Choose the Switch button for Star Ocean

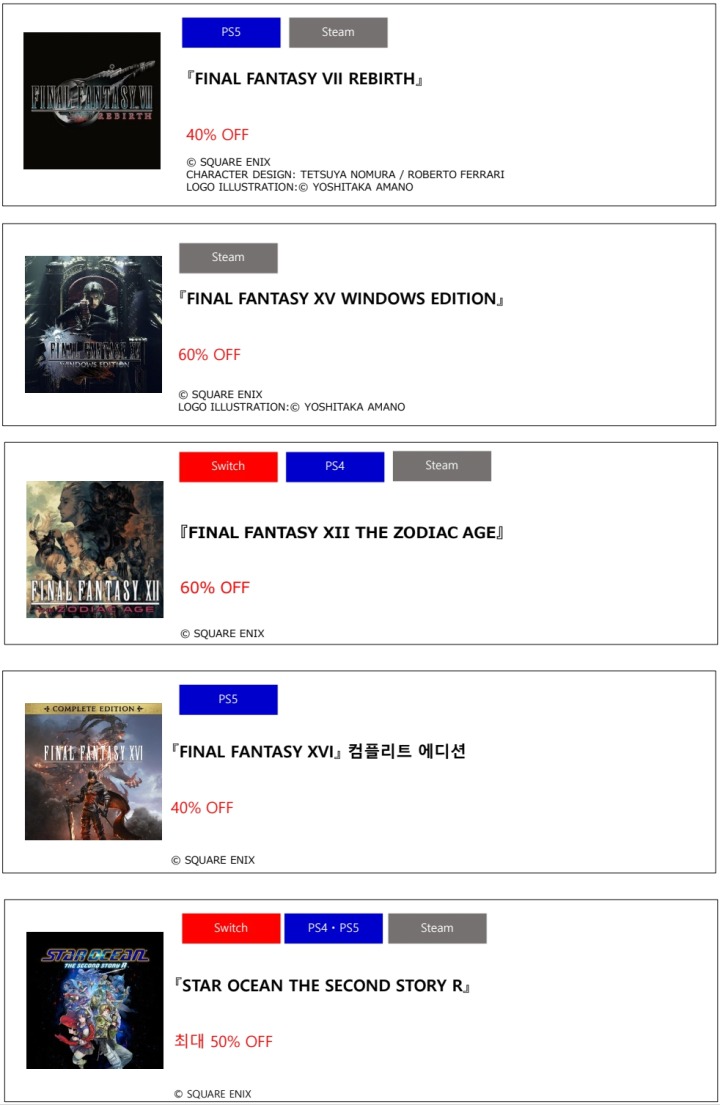pos(231,928)
